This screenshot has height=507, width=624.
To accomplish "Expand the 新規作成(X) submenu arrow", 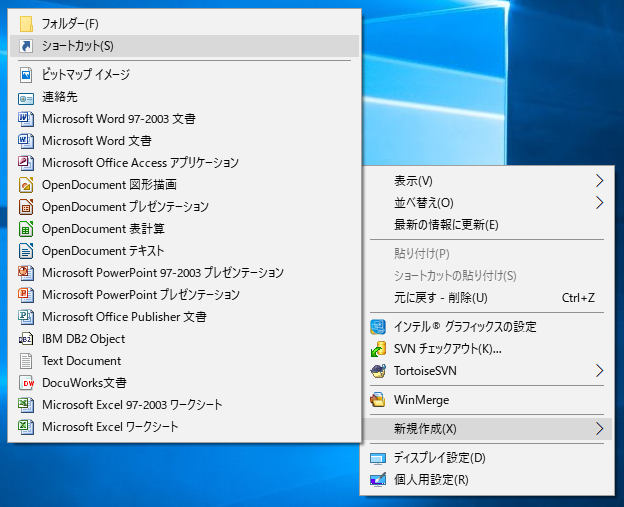I will coord(600,429).
